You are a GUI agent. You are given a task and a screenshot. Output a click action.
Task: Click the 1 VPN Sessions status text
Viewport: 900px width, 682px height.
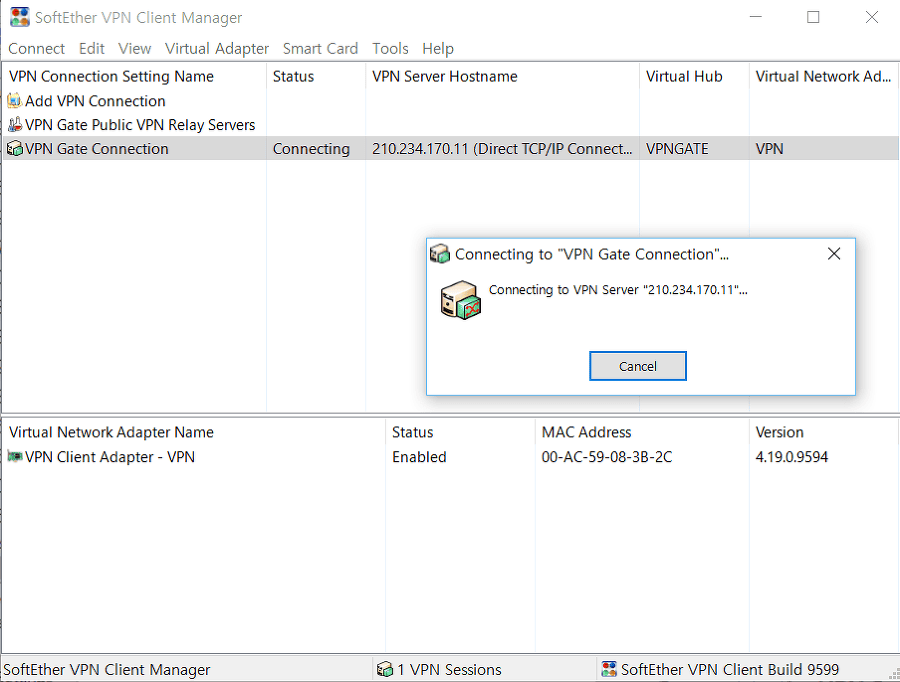[449, 669]
